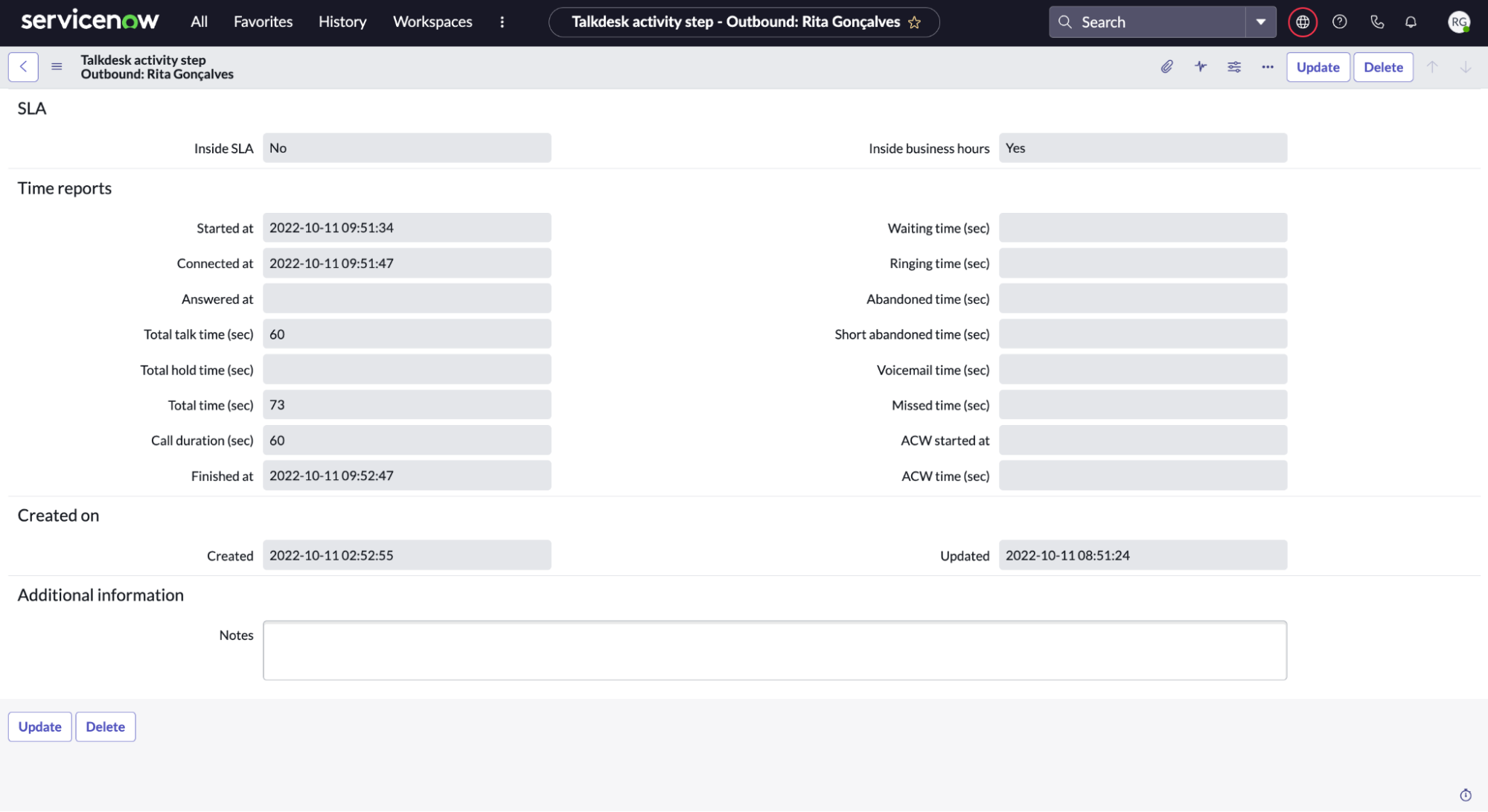
Task: Star the Talkdesk activity step record as favorite
Action: [x=916, y=22]
